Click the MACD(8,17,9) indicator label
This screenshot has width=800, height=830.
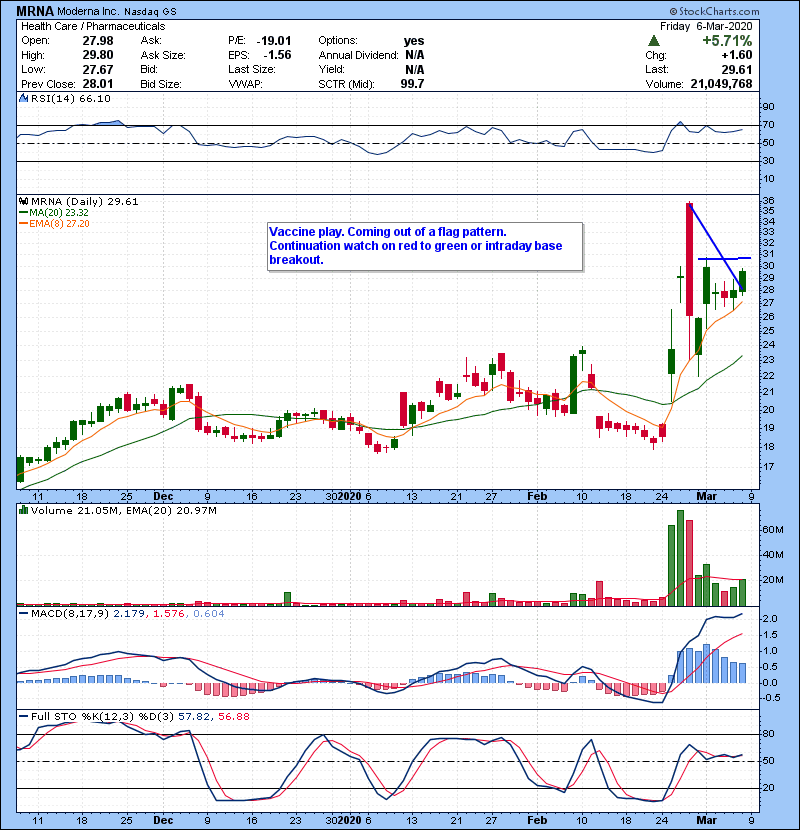71,614
